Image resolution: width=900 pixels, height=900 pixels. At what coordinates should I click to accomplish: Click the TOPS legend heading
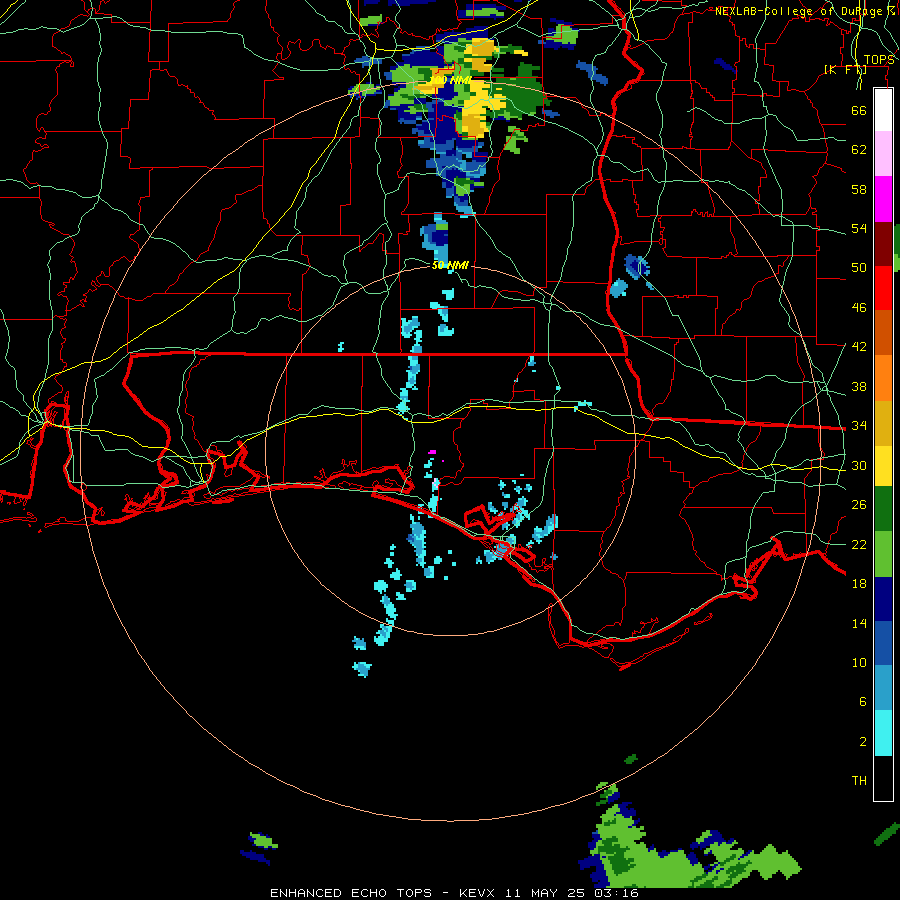coord(879,60)
